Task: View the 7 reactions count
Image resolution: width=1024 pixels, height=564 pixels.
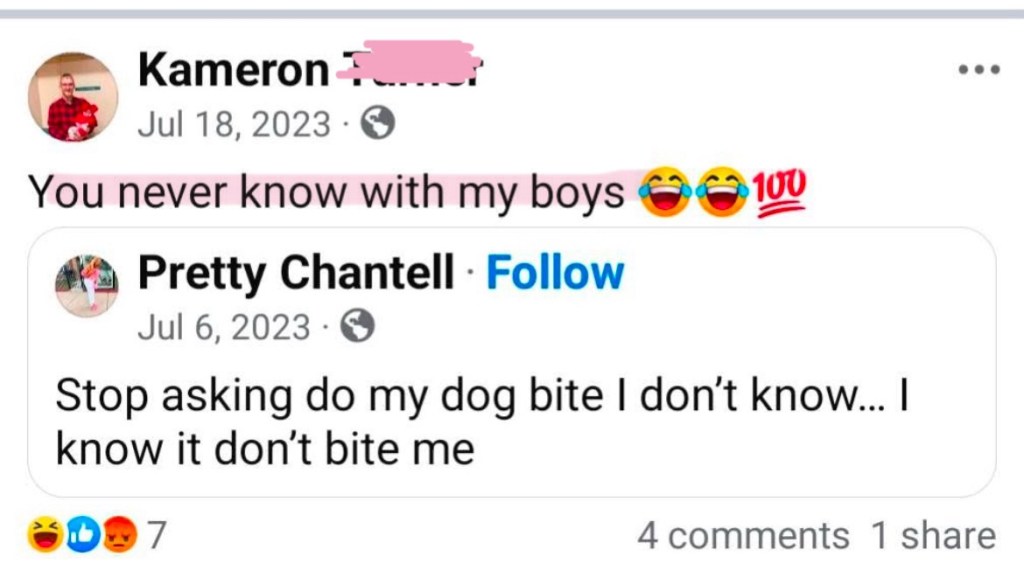Action: [x=155, y=536]
